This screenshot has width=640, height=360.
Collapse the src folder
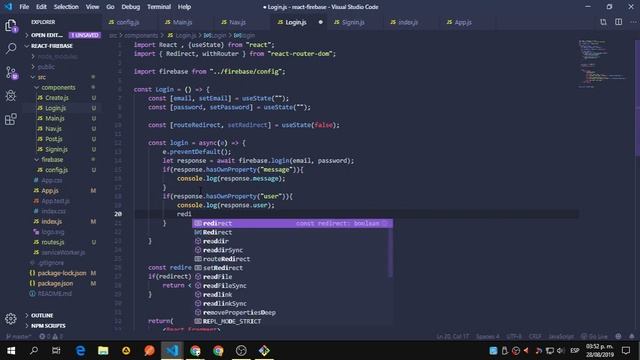[x=42, y=77]
